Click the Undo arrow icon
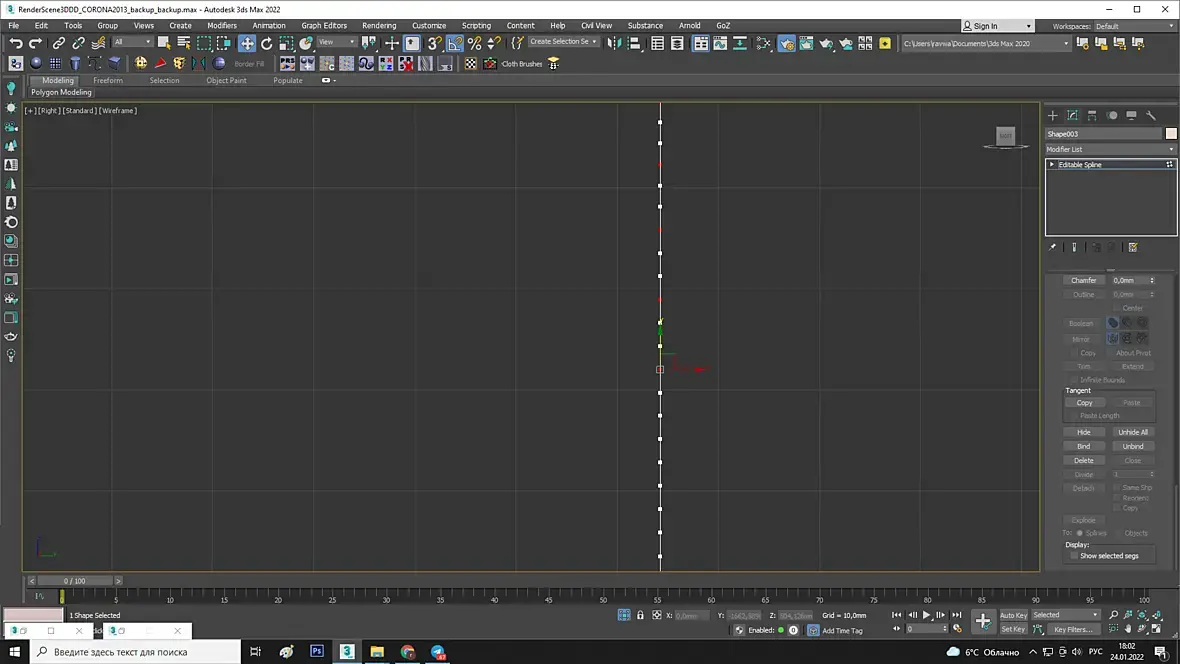Viewport: 1180px width, 664px height. [16, 43]
